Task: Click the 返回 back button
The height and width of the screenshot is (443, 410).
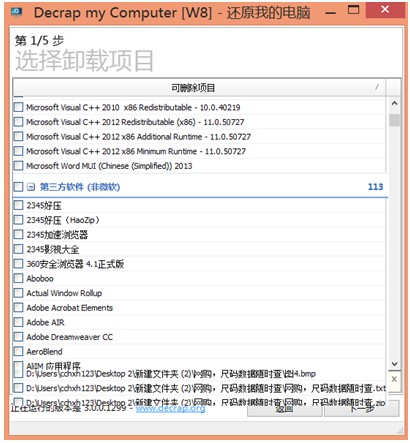Action: pos(284,409)
